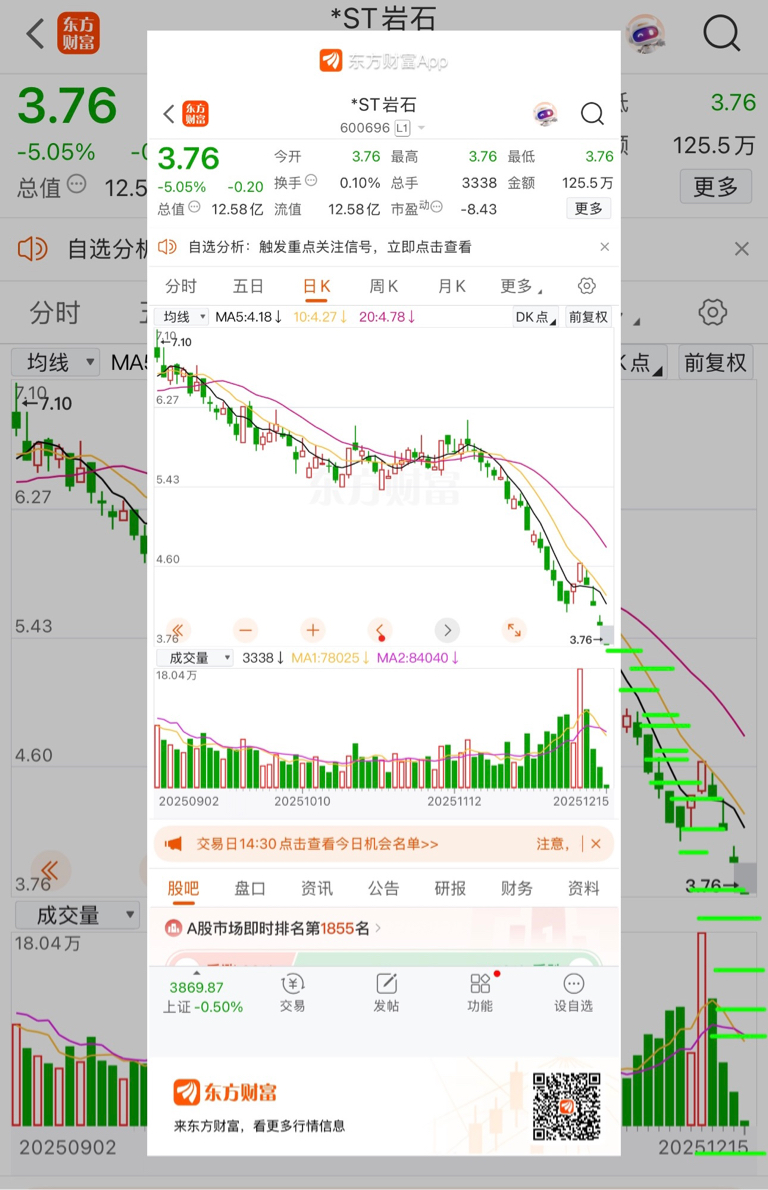
Task: Open search in the center card
Action: point(592,114)
